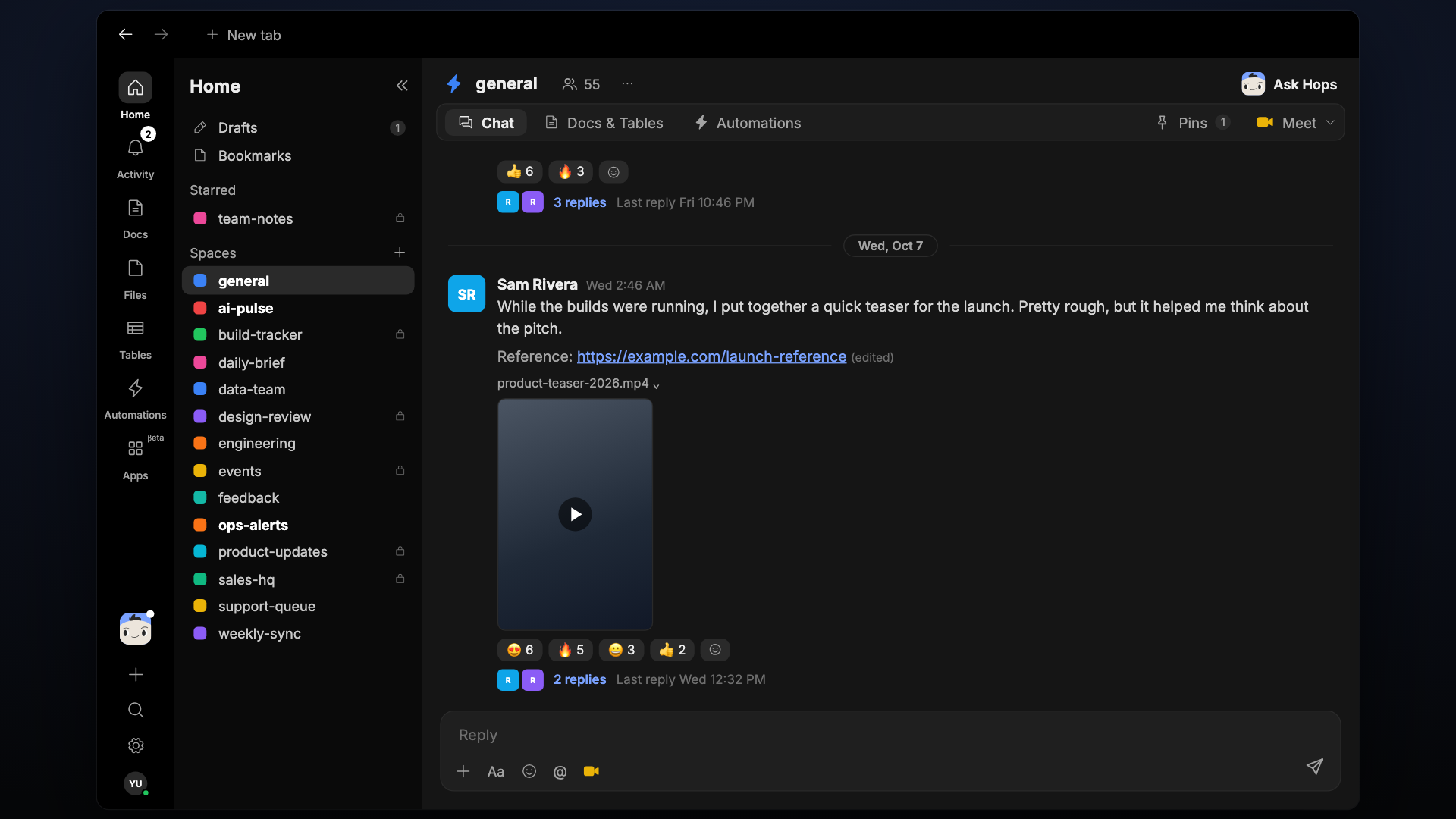
Task: Open the design-review space
Action: click(298, 416)
